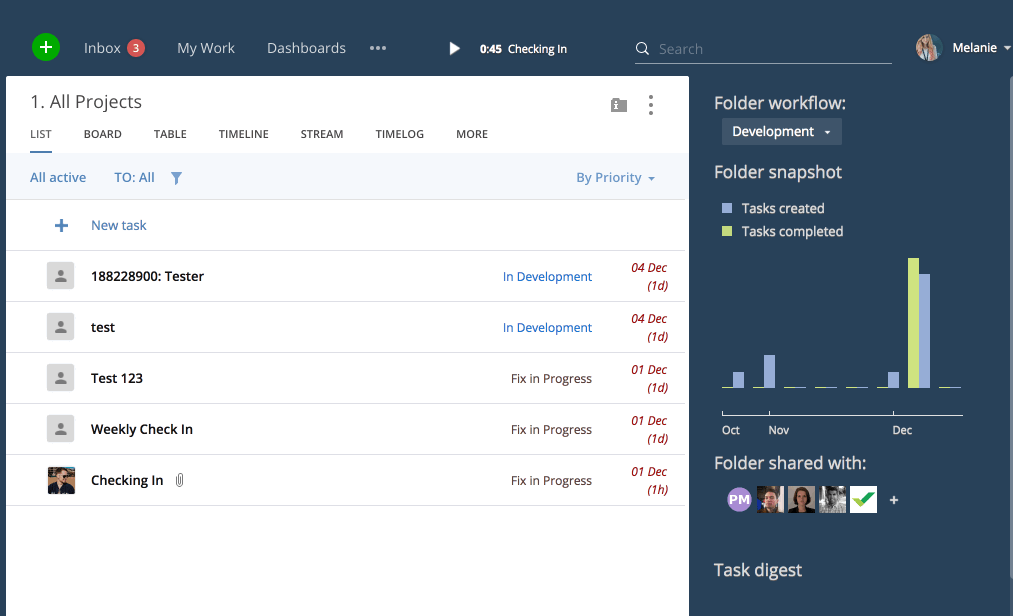
Task: Click the folder info icon
Action: pos(619,105)
